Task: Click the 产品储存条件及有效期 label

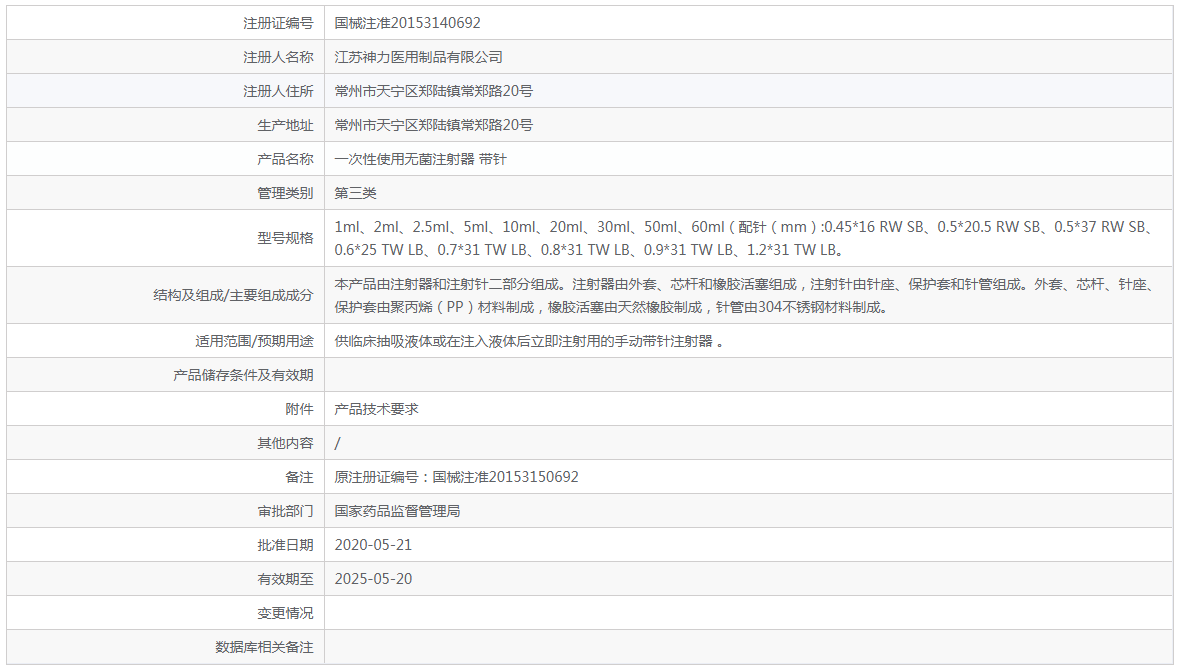Action: tap(243, 375)
